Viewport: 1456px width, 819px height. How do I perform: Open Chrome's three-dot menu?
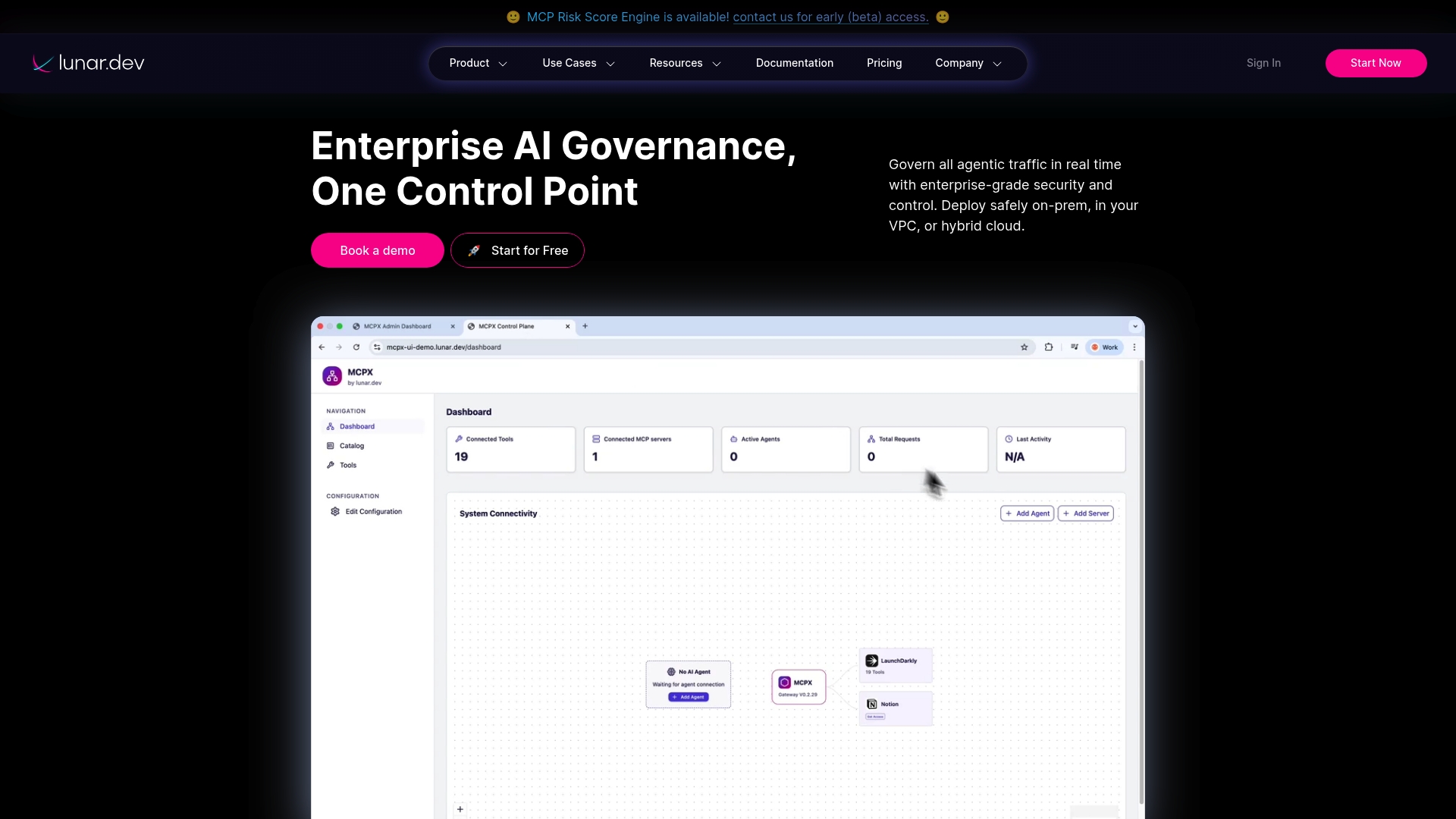point(1134,347)
